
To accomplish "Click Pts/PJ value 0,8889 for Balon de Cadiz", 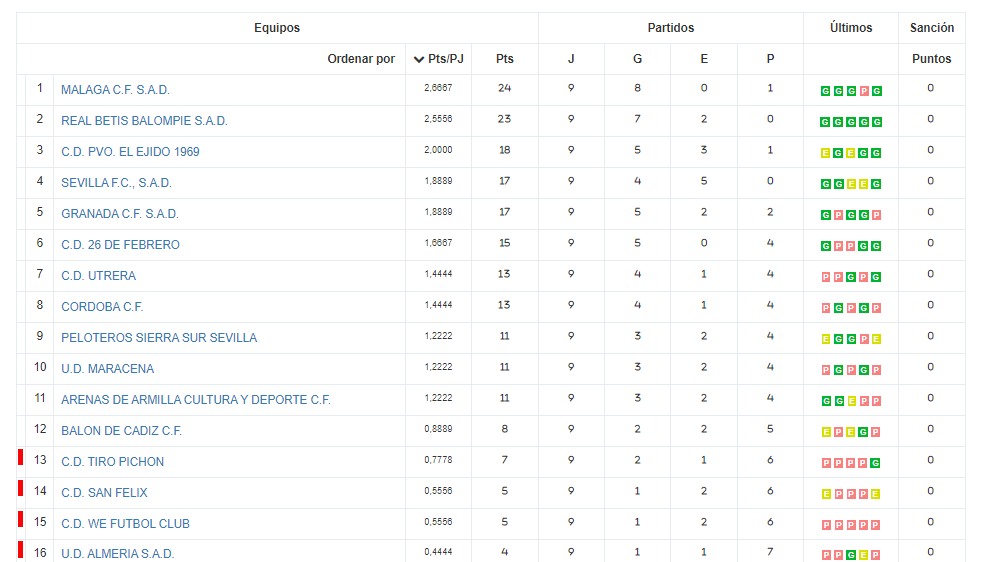I will point(438,429).
